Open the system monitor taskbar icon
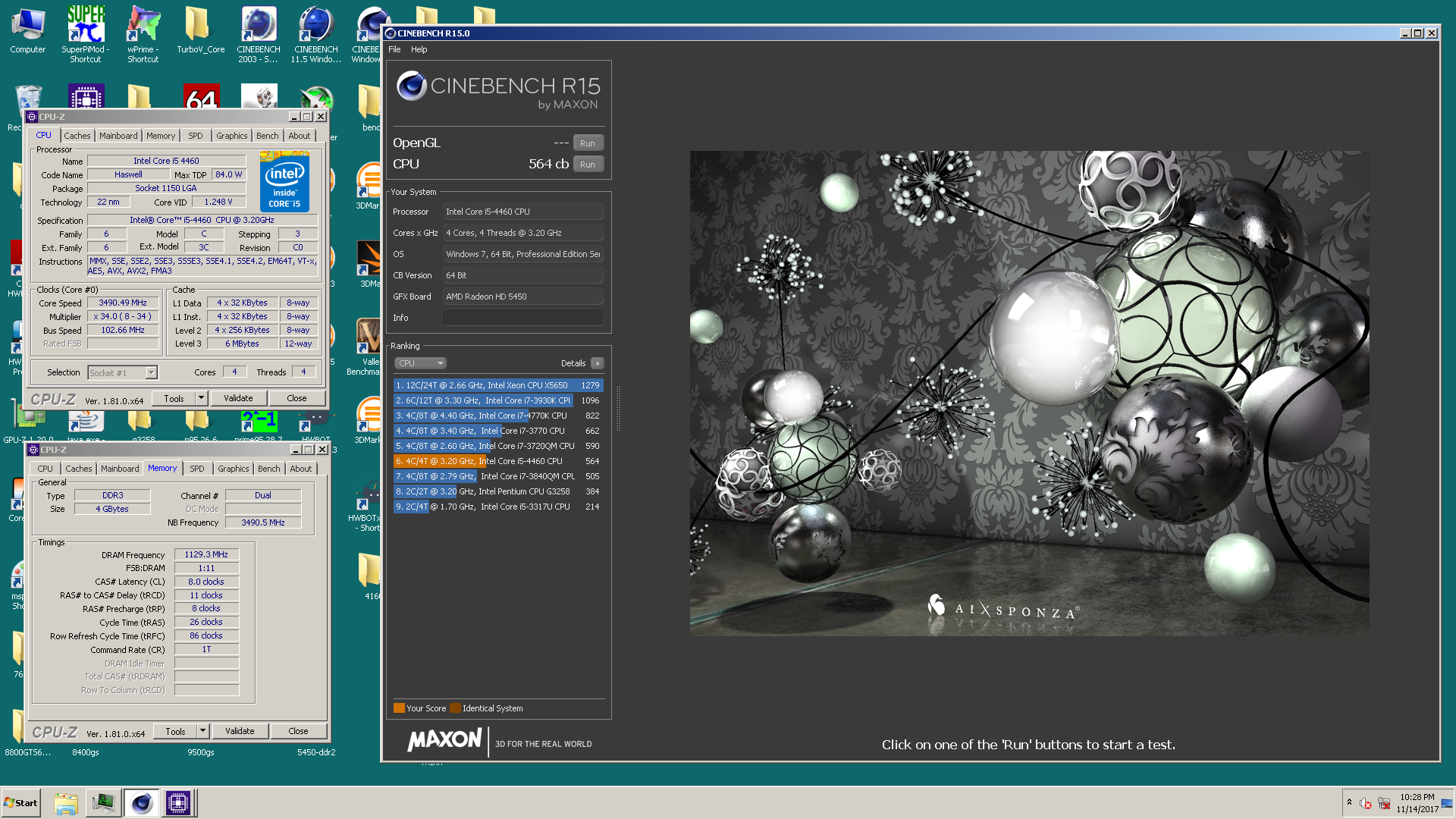This screenshot has width=1456, height=819. click(103, 803)
